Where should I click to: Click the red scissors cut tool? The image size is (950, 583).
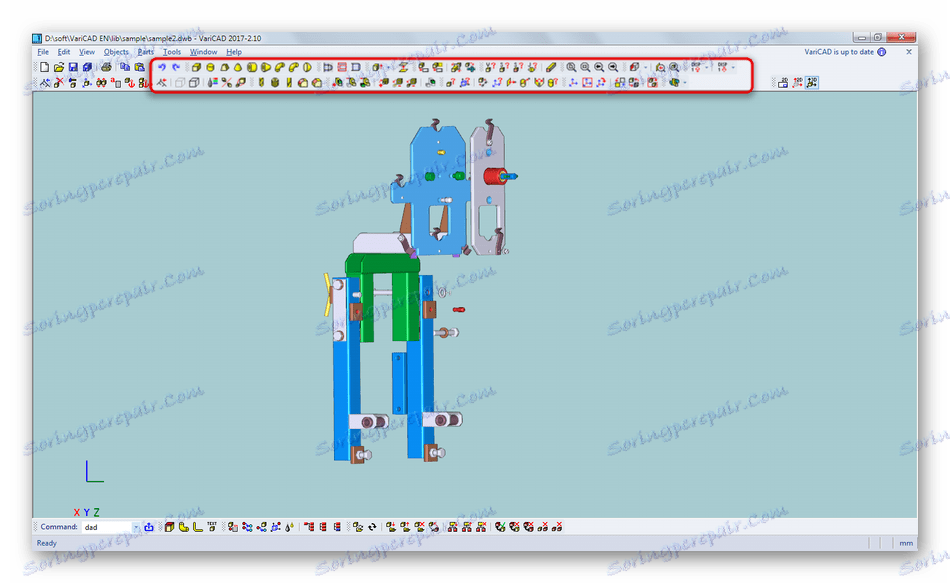(x=227, y=82)
